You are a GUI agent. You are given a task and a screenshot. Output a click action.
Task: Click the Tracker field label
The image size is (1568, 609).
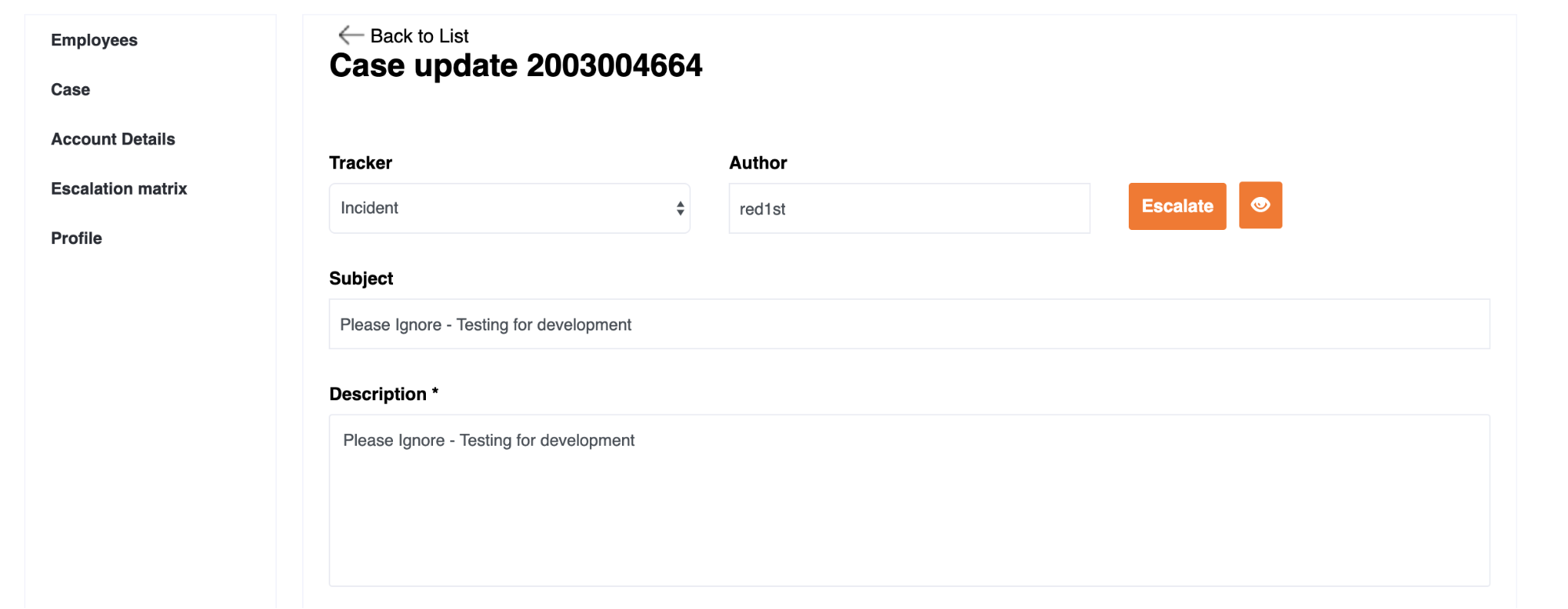pyautogui.click(x=361, y=162)
